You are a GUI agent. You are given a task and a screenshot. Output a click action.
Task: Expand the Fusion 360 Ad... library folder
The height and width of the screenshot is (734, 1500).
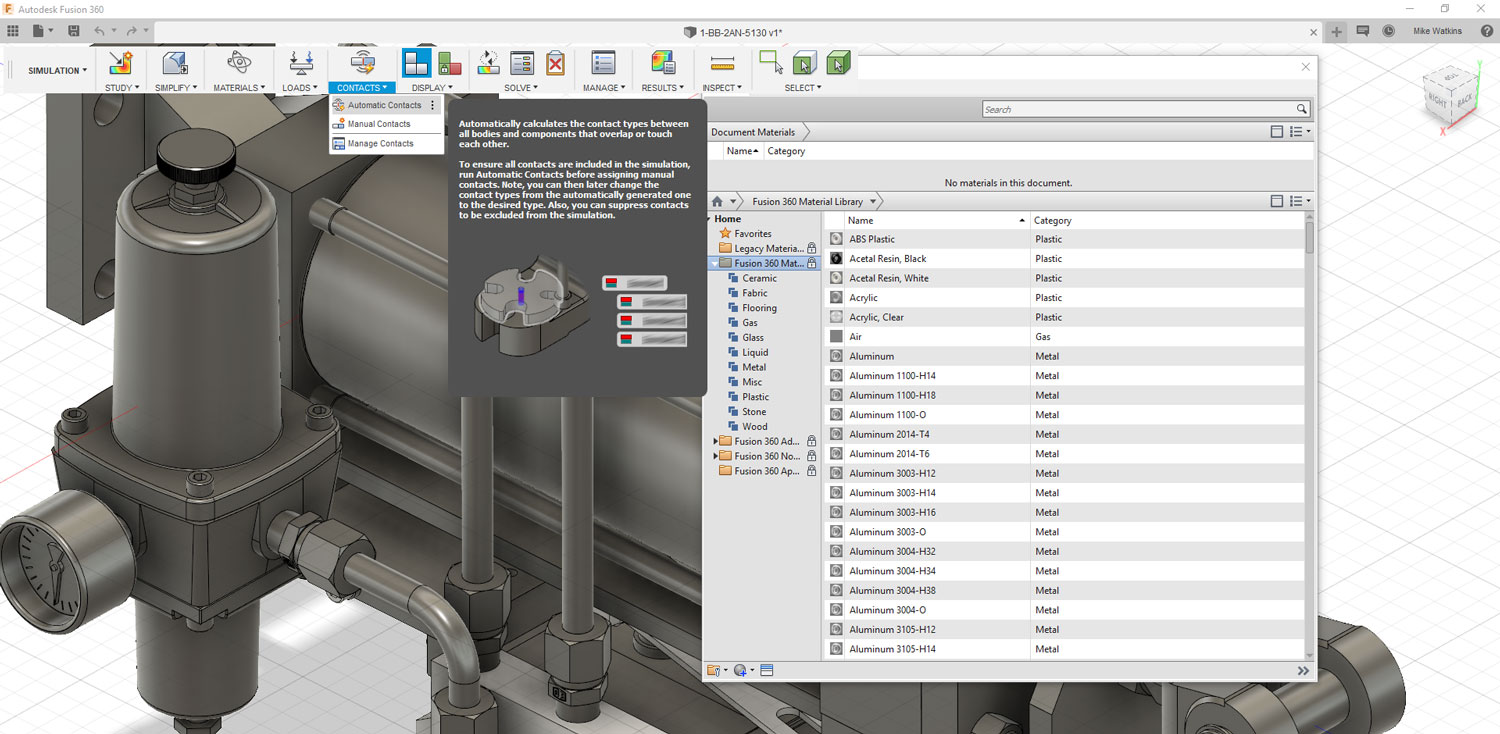716,441
